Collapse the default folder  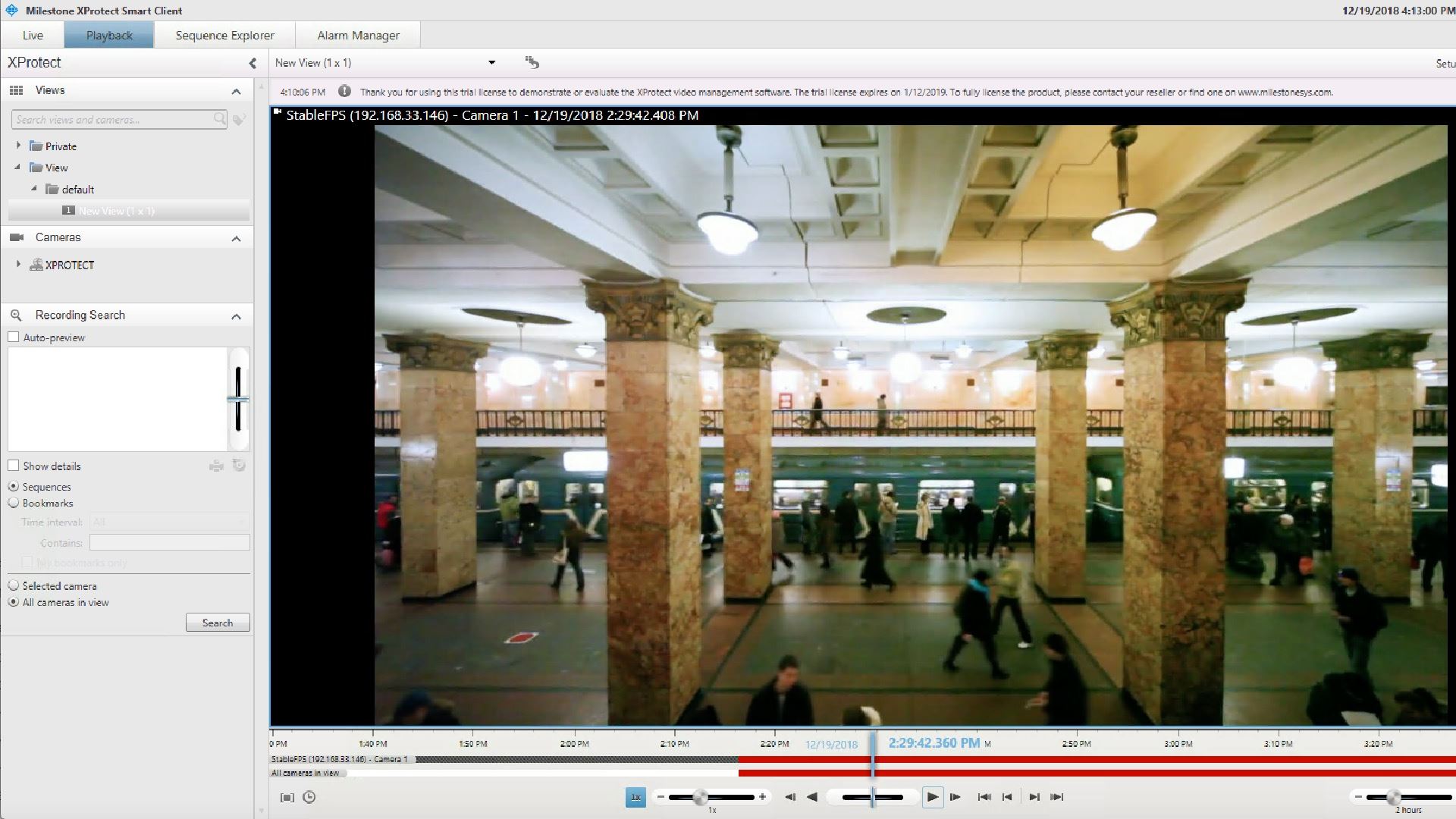pos(33,188)
